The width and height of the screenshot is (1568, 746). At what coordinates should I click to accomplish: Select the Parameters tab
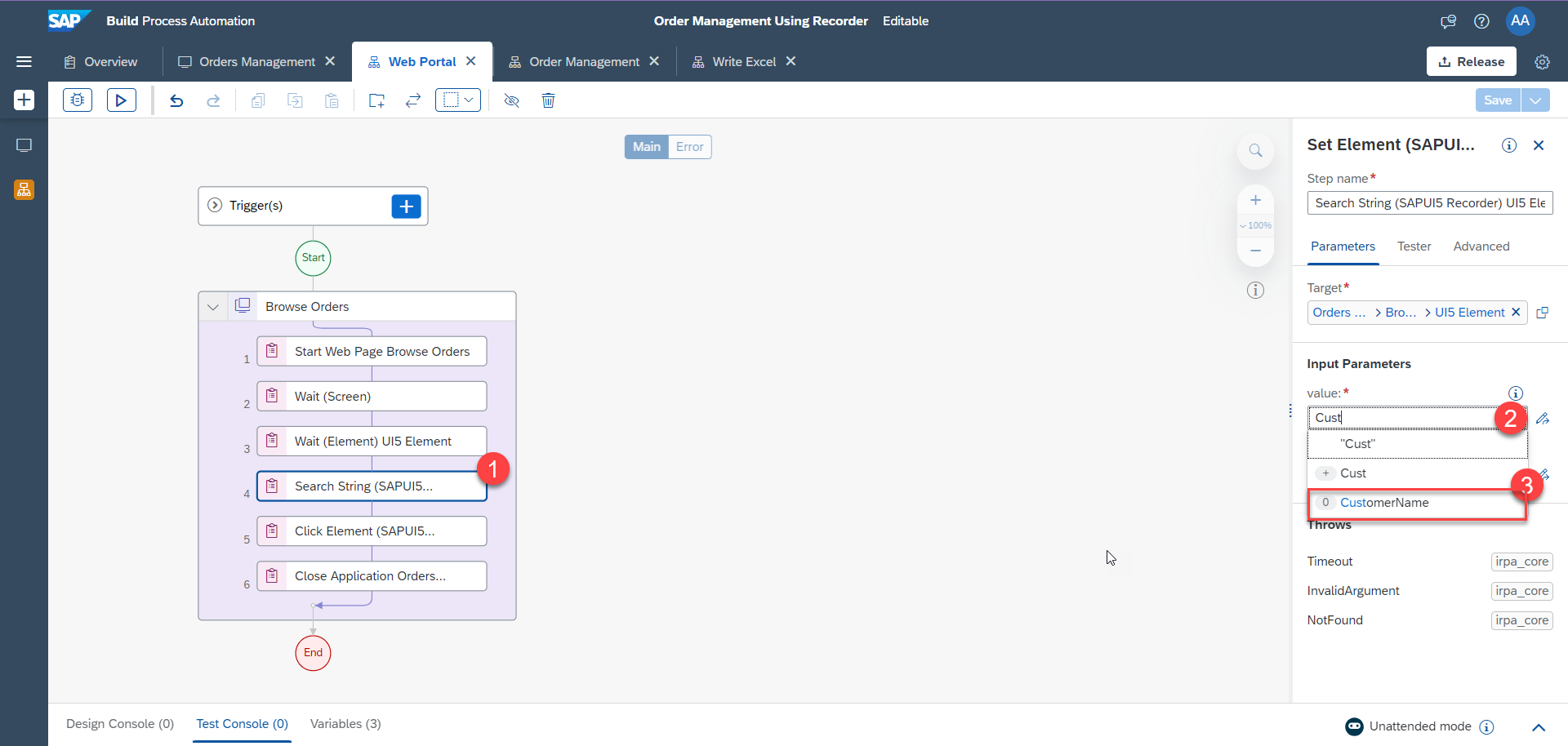(x=1343, y=246)
